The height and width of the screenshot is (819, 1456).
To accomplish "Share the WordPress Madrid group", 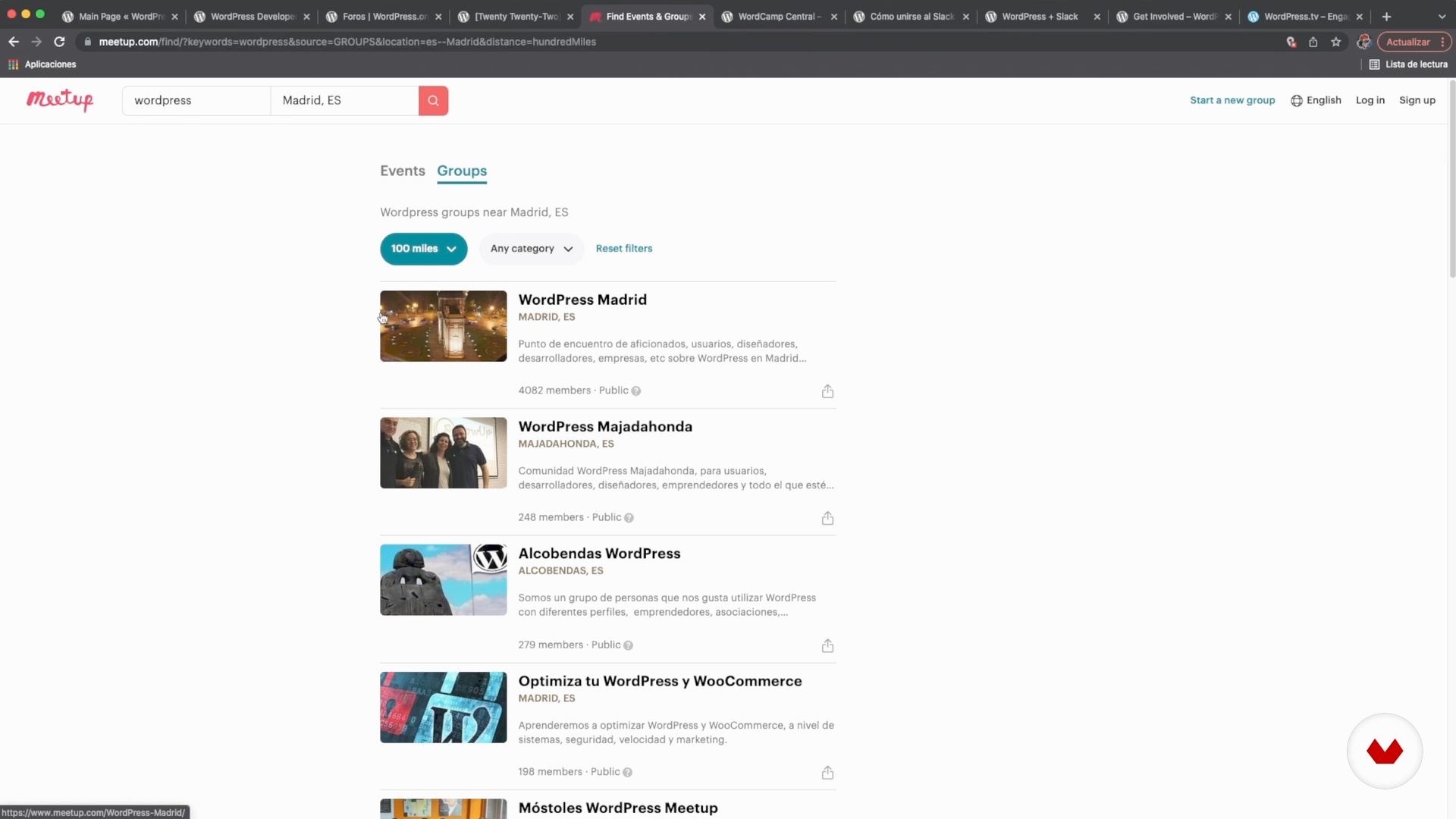I will tap(827, 391).
